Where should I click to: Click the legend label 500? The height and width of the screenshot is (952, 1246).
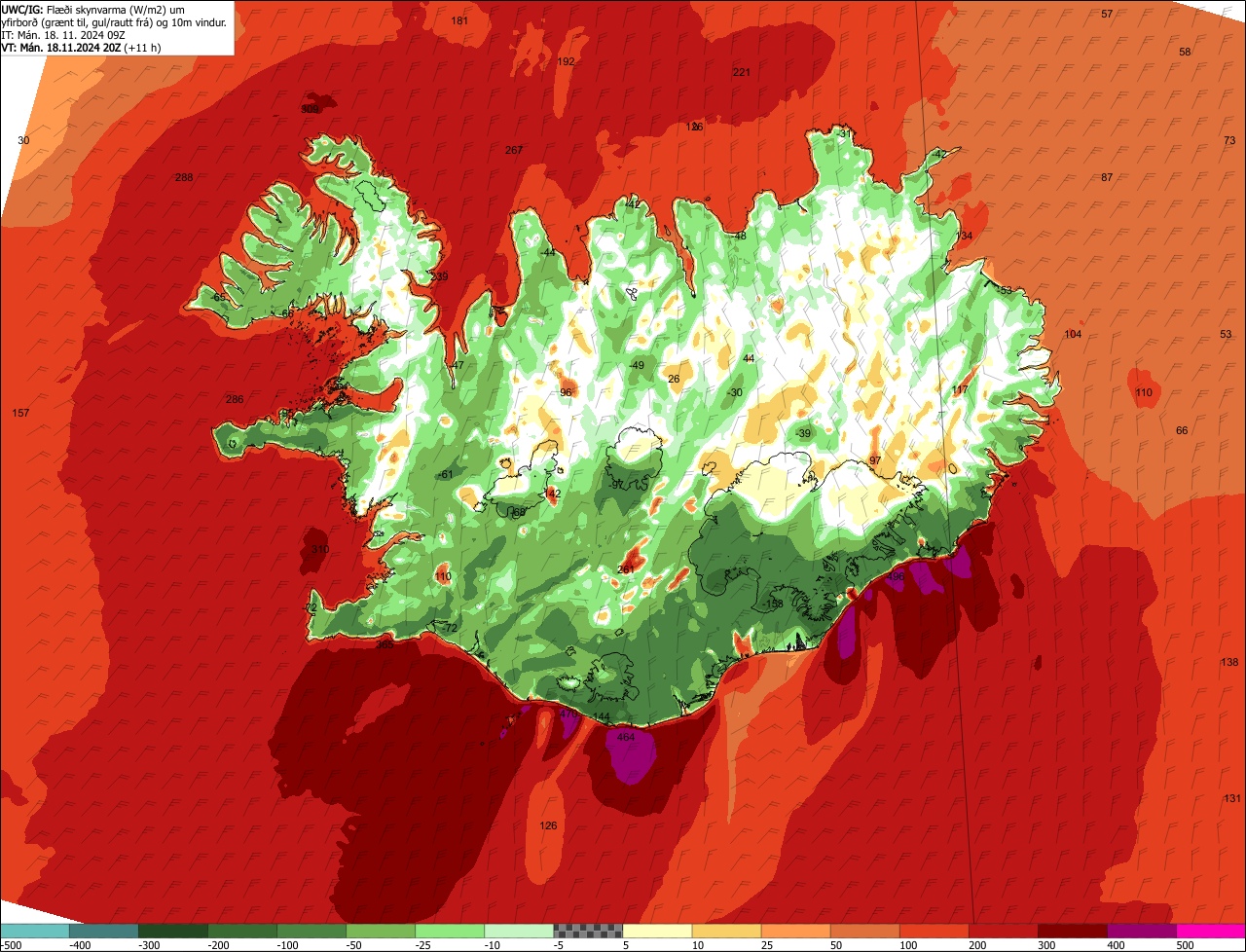coord(1187,944)
